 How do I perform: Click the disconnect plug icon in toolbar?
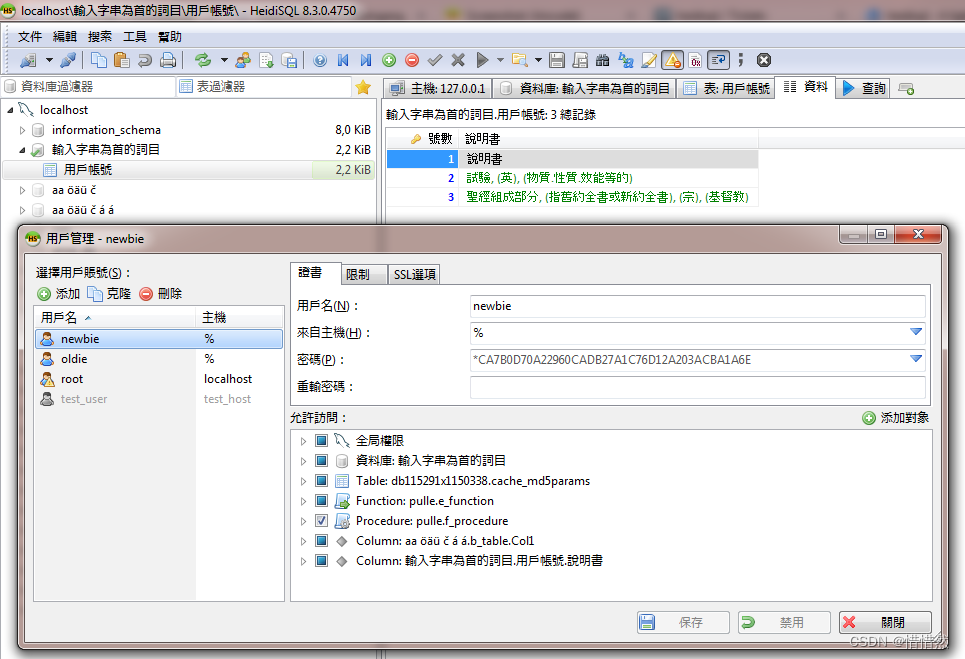tap(68, 60)
